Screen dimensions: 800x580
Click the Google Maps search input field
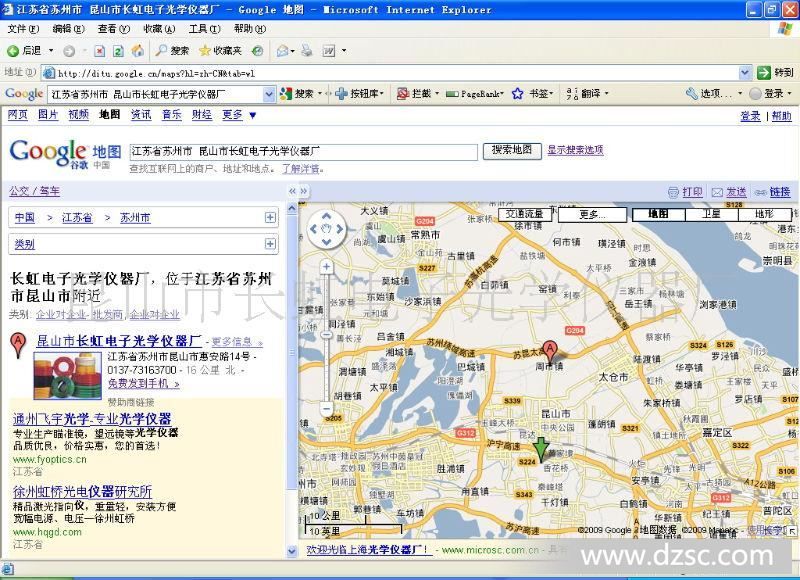304,151
